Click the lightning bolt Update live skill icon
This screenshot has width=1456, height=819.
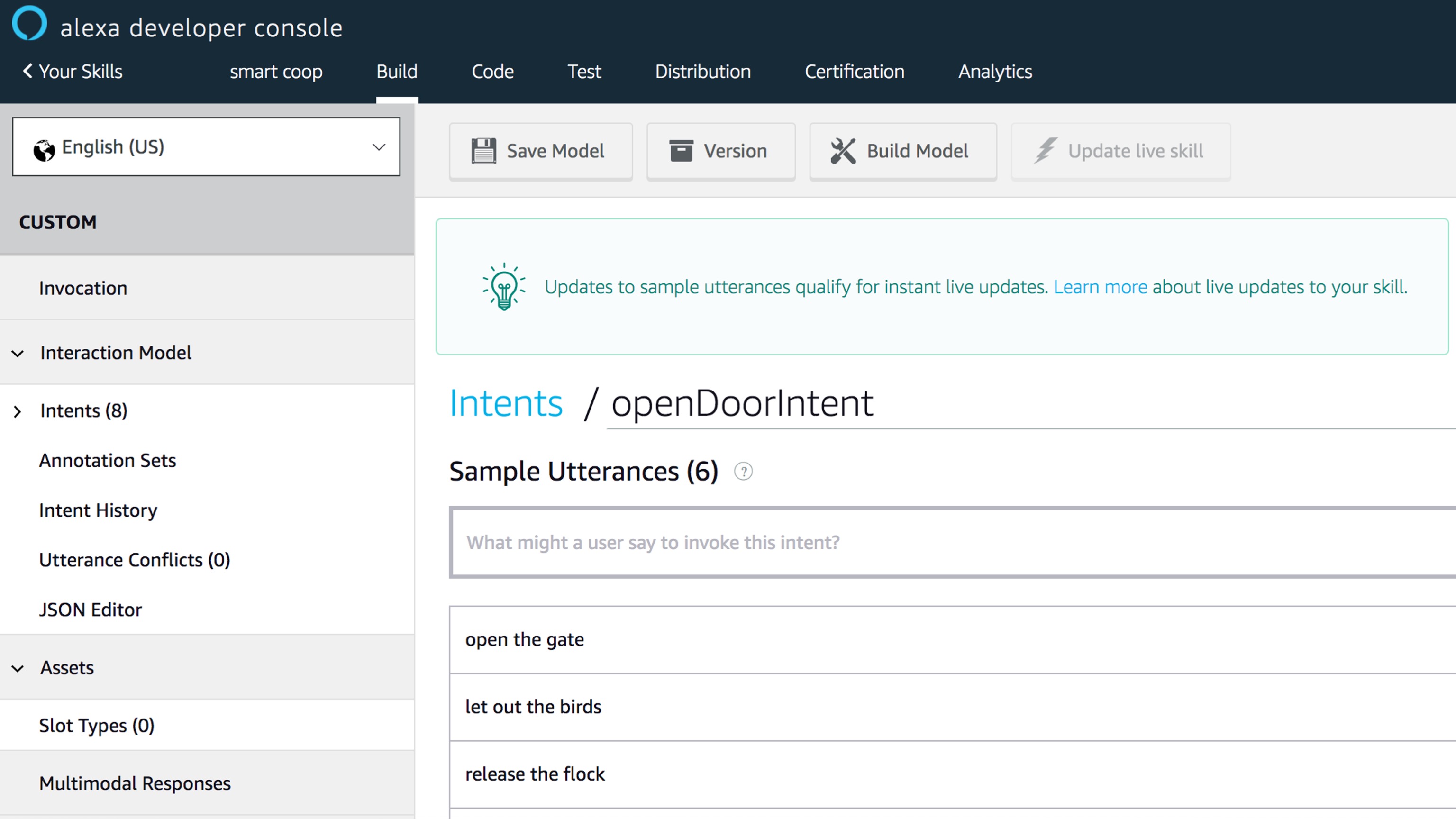point(1045,151)
